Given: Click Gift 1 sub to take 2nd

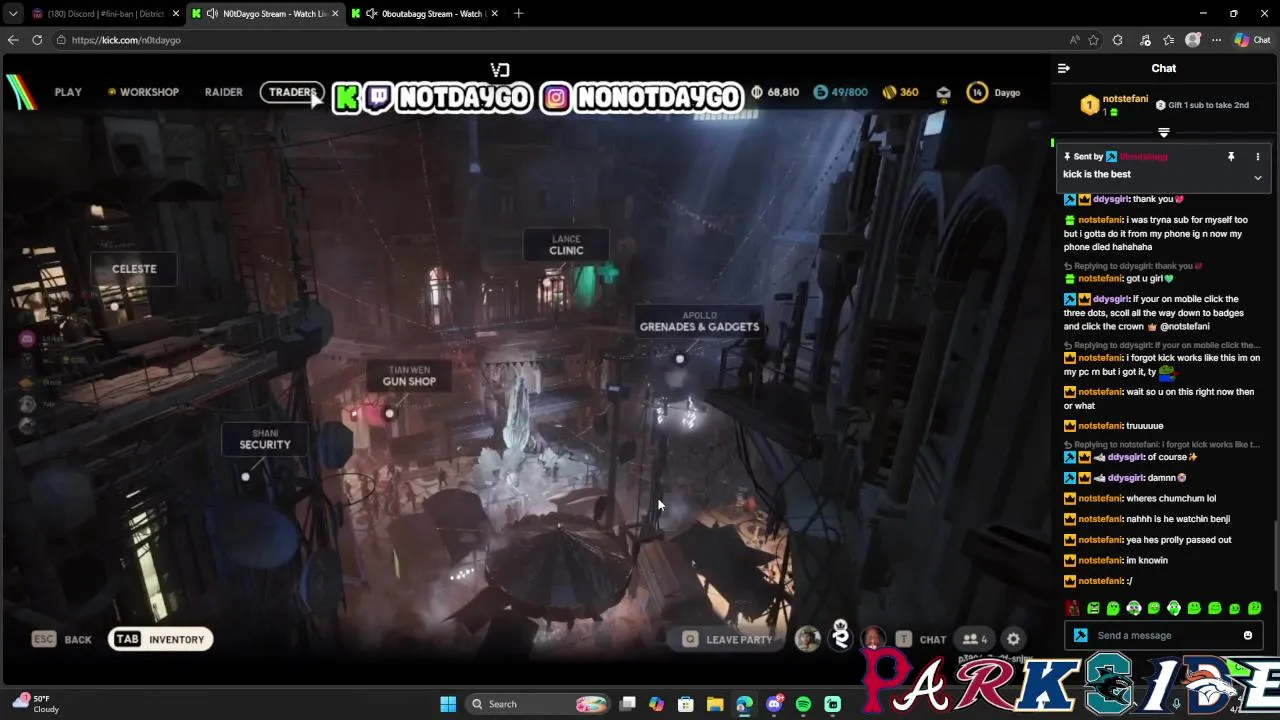Looking at the screenshot, I should point(1203,105).
